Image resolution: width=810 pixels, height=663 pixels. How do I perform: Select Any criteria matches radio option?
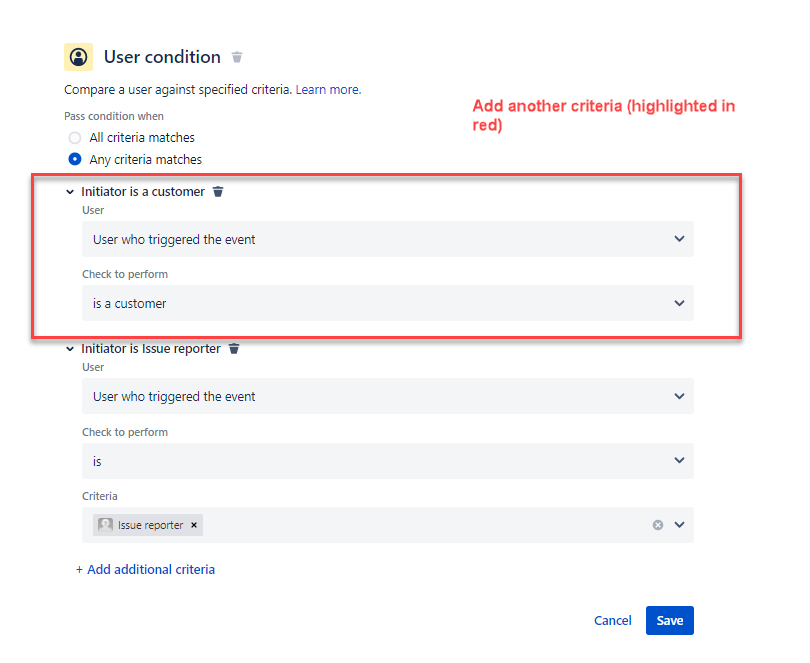75,160
